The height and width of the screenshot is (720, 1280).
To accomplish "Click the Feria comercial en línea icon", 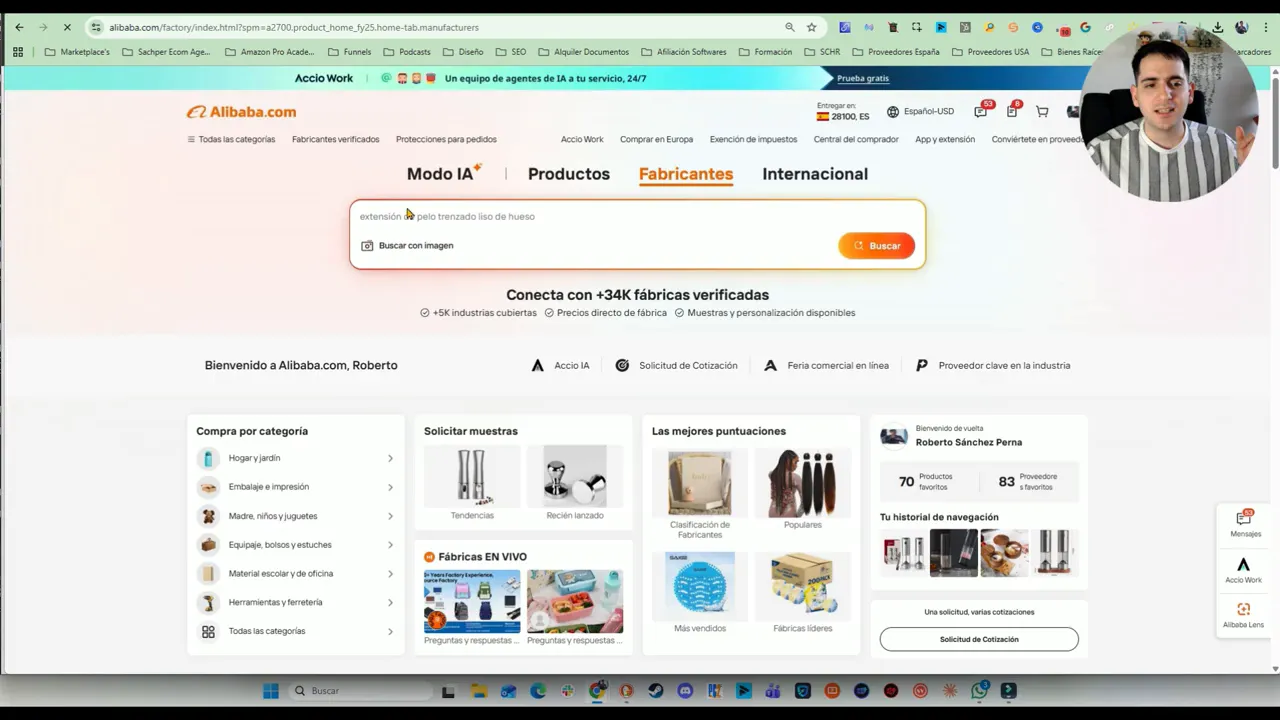I will (770, 365).
